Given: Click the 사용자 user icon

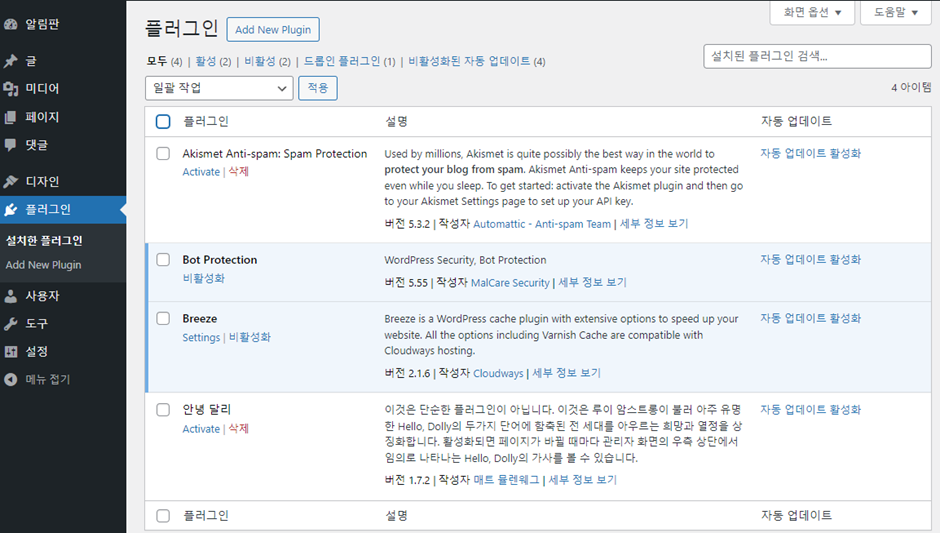Looking at the screenshot, I should pyautogui.click(x=11, y=296).
